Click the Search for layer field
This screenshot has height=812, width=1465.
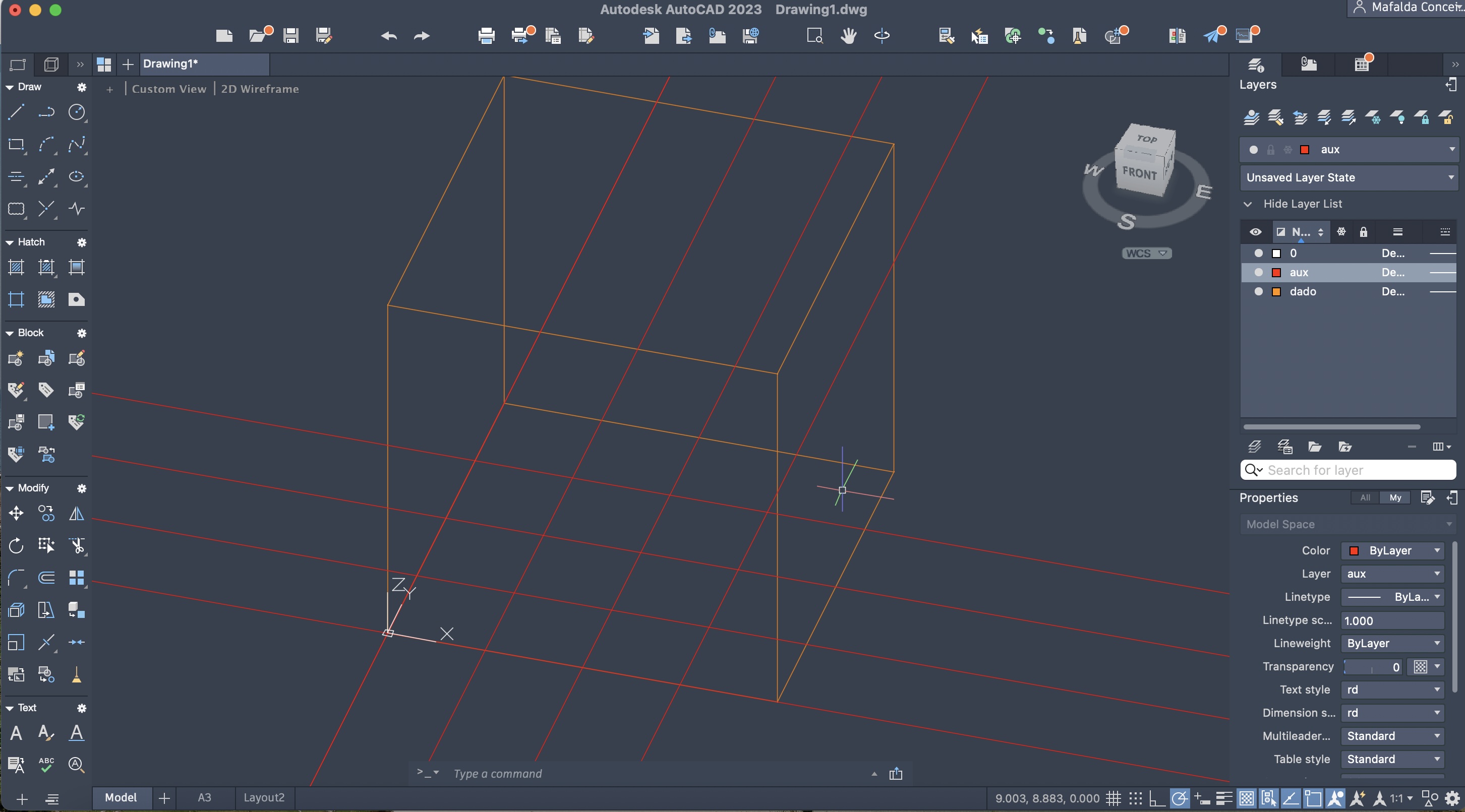(1354, 470)
